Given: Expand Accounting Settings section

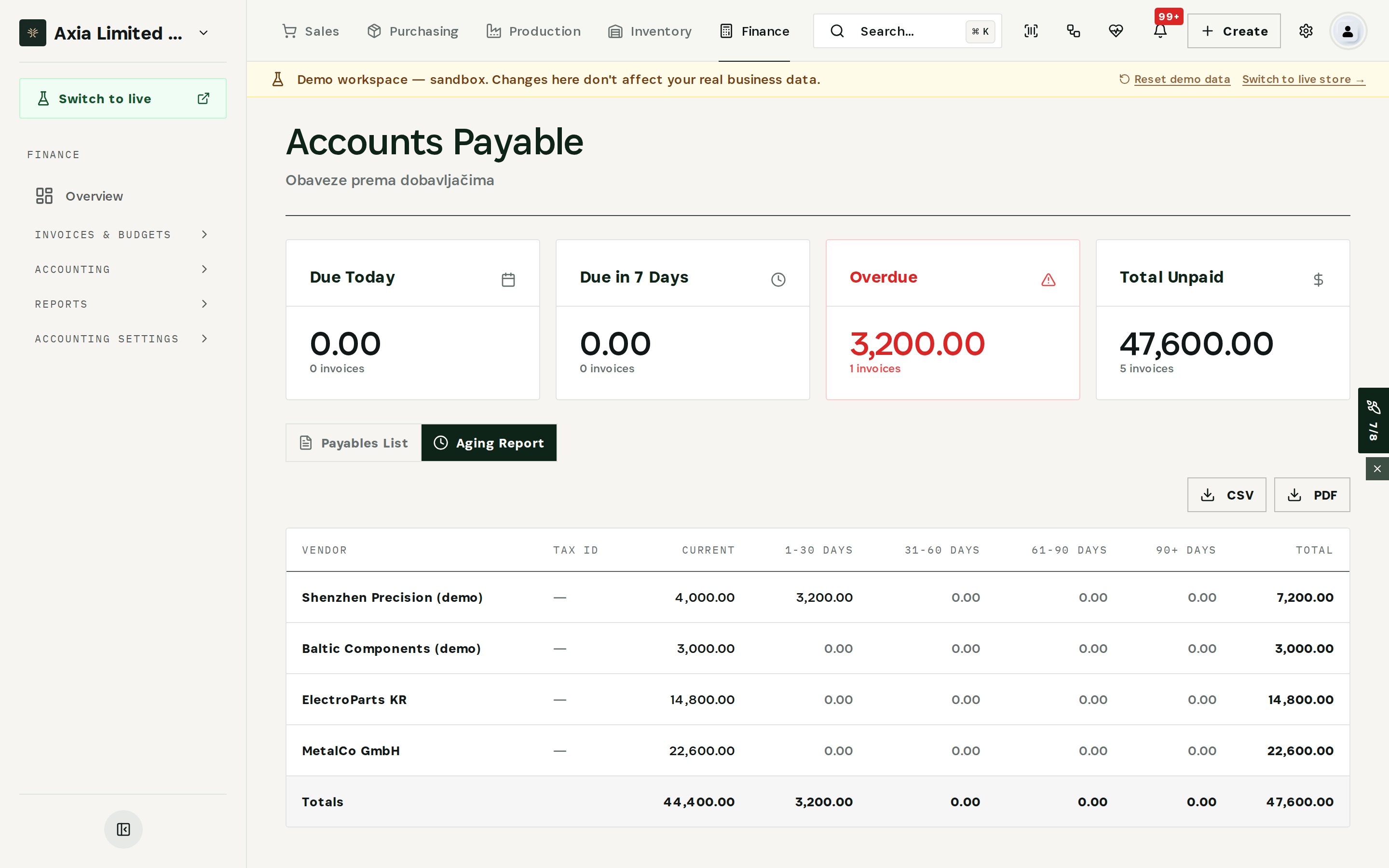Looking at the screenshot, I should pyautogui.click(x=123, y=339).
